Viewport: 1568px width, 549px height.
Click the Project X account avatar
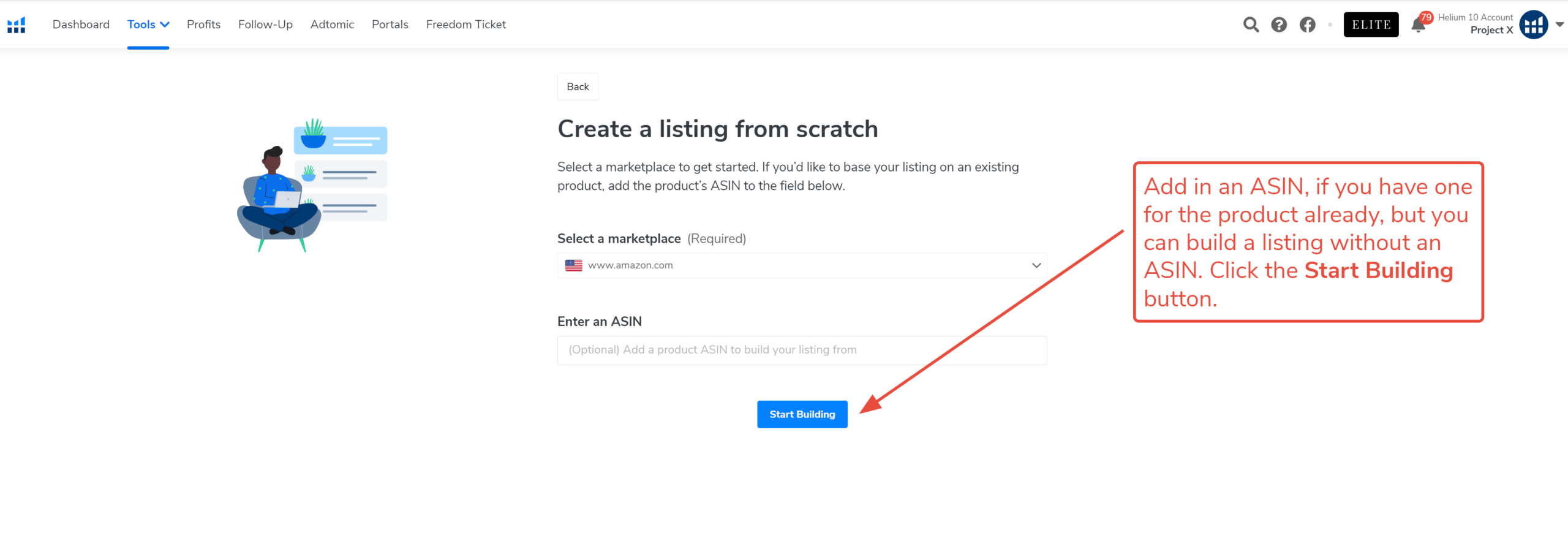click(x=1534, y=25)
